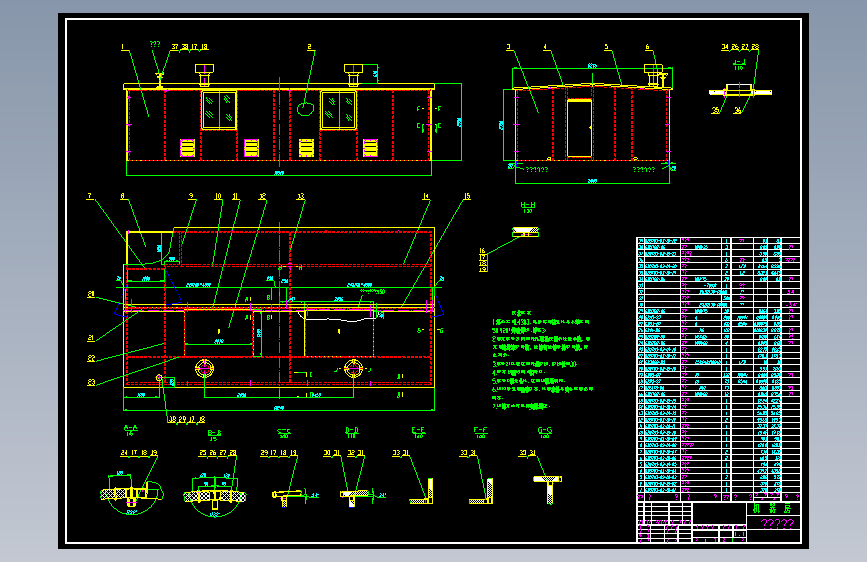
Task: Select callout number 7 on plan view
Action: [90, 196]
